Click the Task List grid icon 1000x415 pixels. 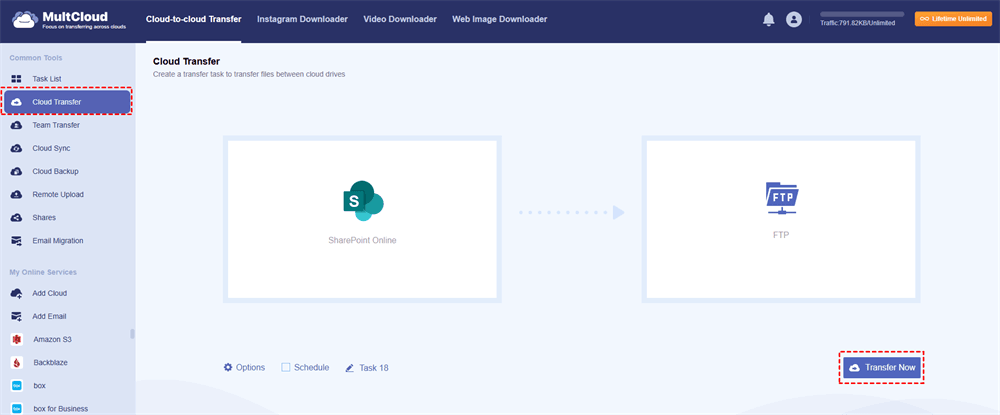pos(17,79)
